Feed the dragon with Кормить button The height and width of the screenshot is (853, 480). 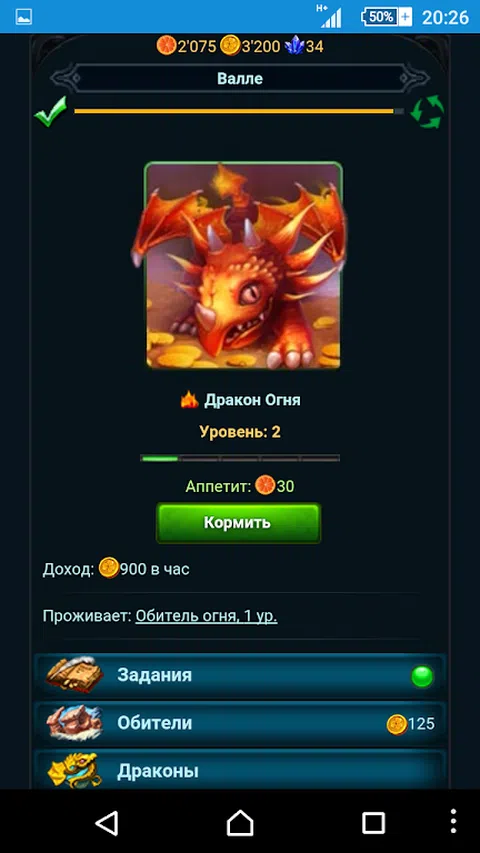coord(238,523)
